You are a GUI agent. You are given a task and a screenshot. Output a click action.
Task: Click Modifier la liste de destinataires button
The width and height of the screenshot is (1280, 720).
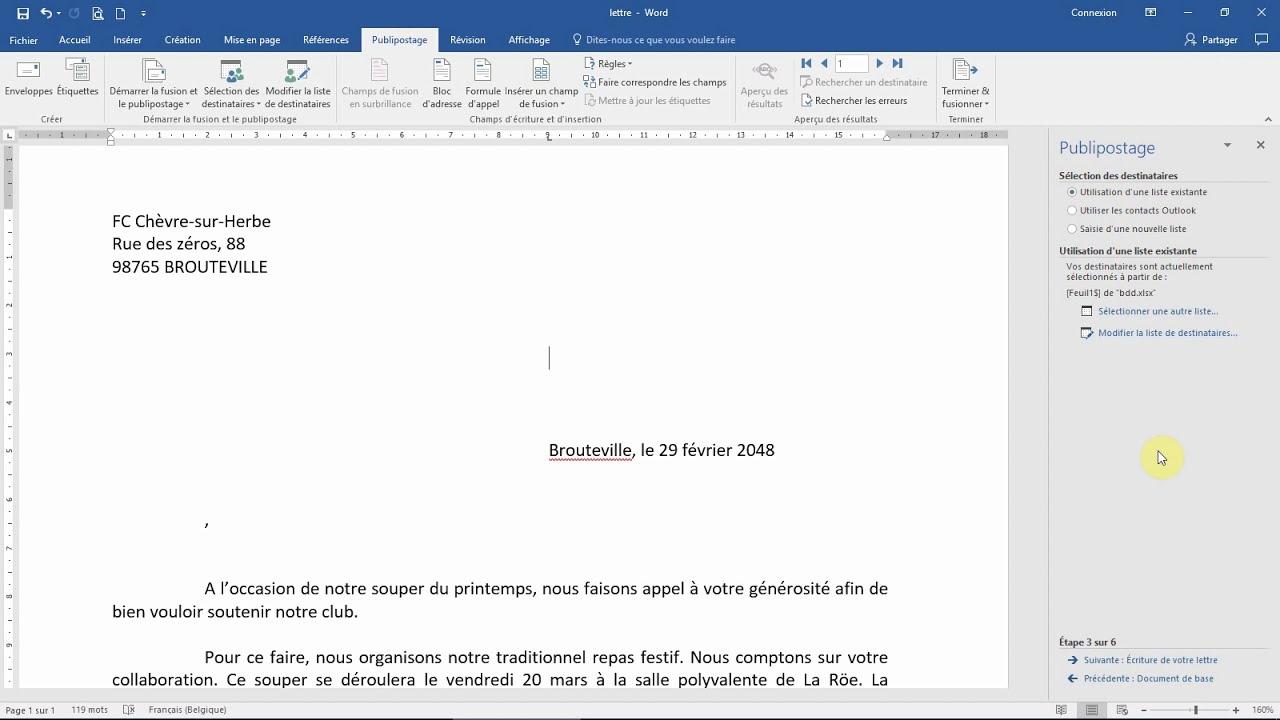point(298,85)
